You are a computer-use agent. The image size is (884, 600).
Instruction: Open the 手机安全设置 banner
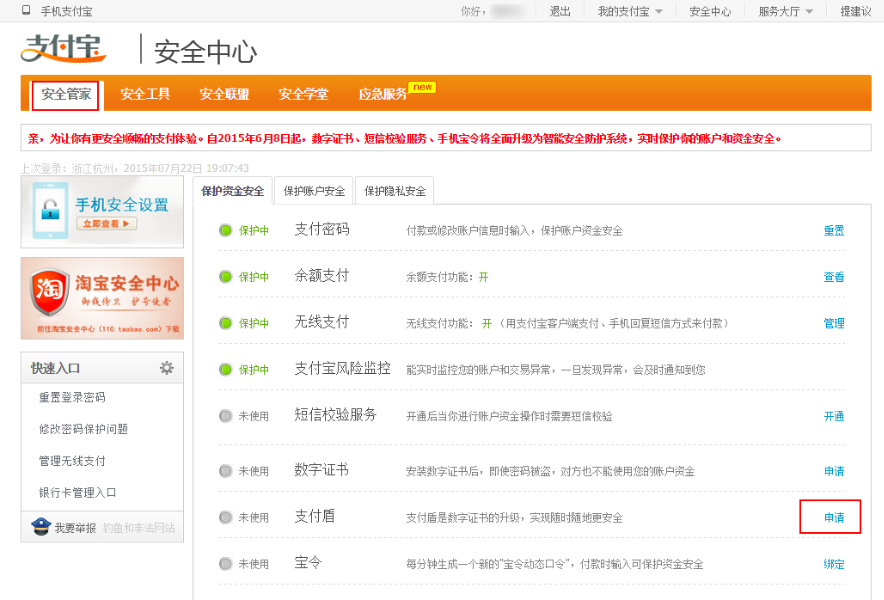pos(102,211)
